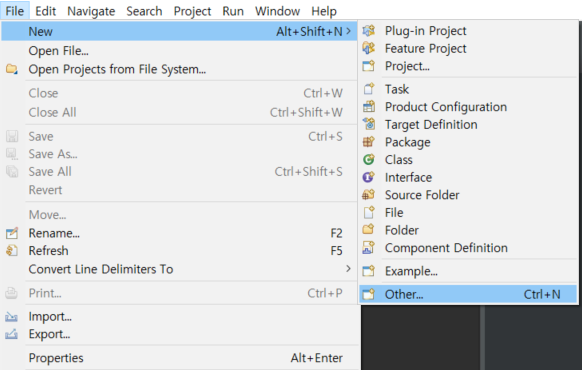582x370 pixels.
Task: Click the Import icon
Action: coord(12,317)
